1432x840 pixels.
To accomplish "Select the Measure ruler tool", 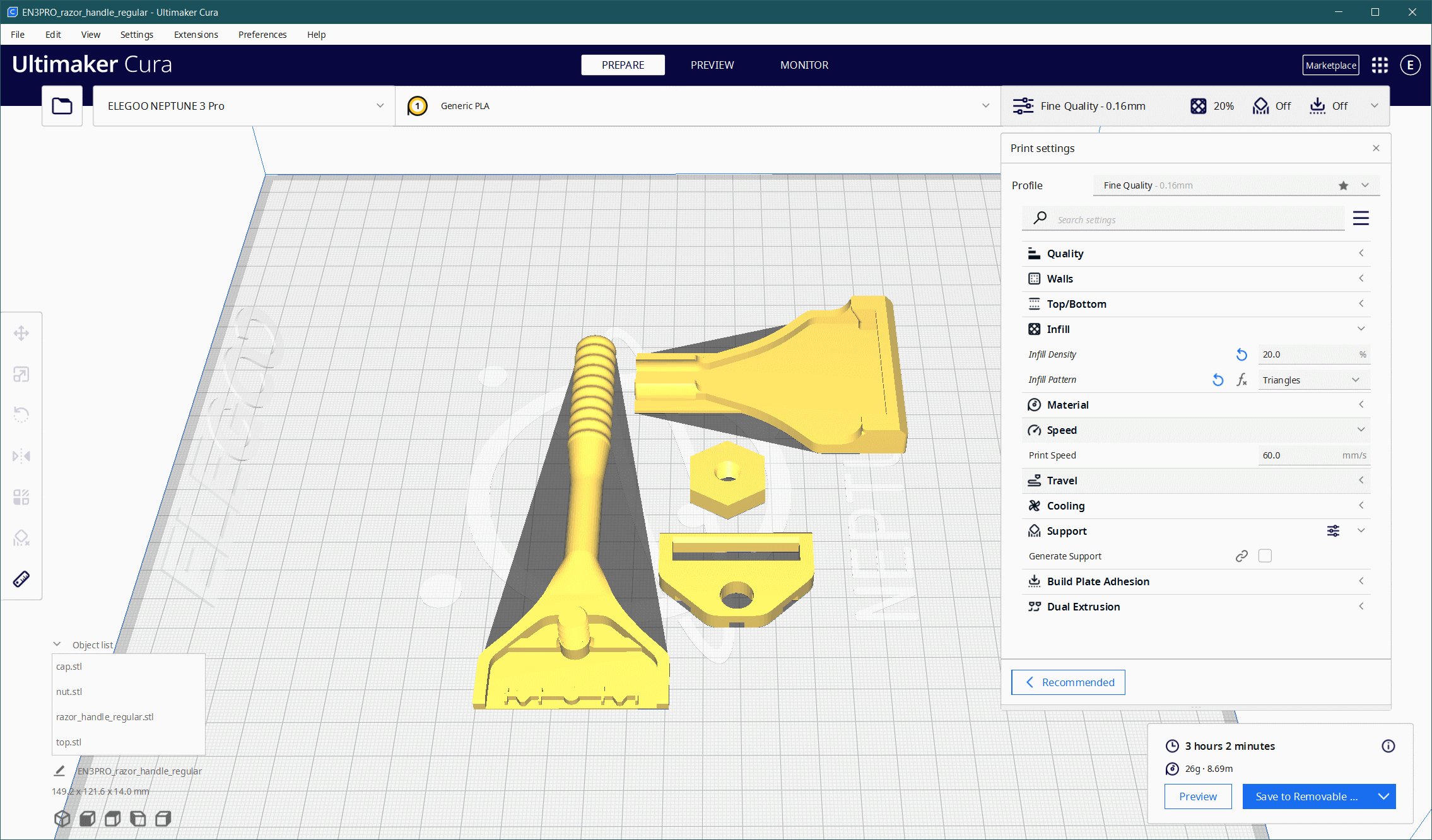I will coord(21,579).
